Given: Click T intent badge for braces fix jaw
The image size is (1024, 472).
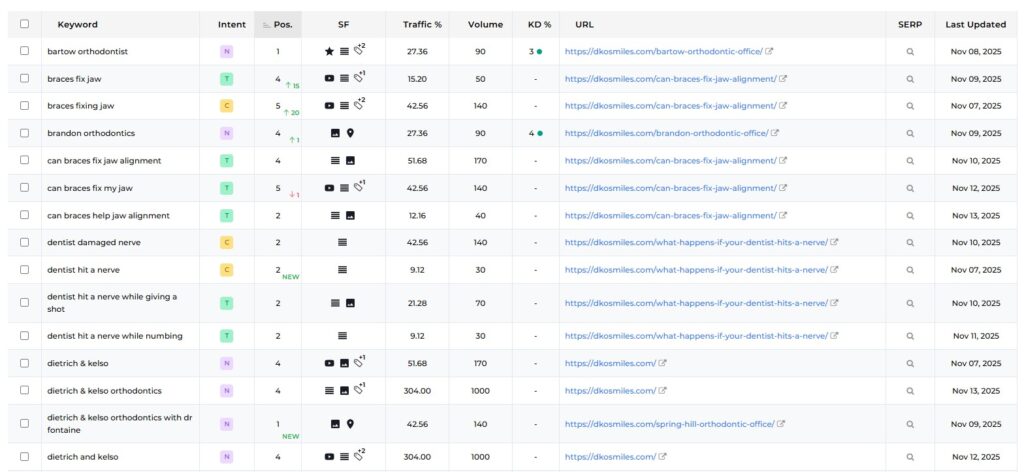Looking at the screenshot, I should [x=226, y=79].
